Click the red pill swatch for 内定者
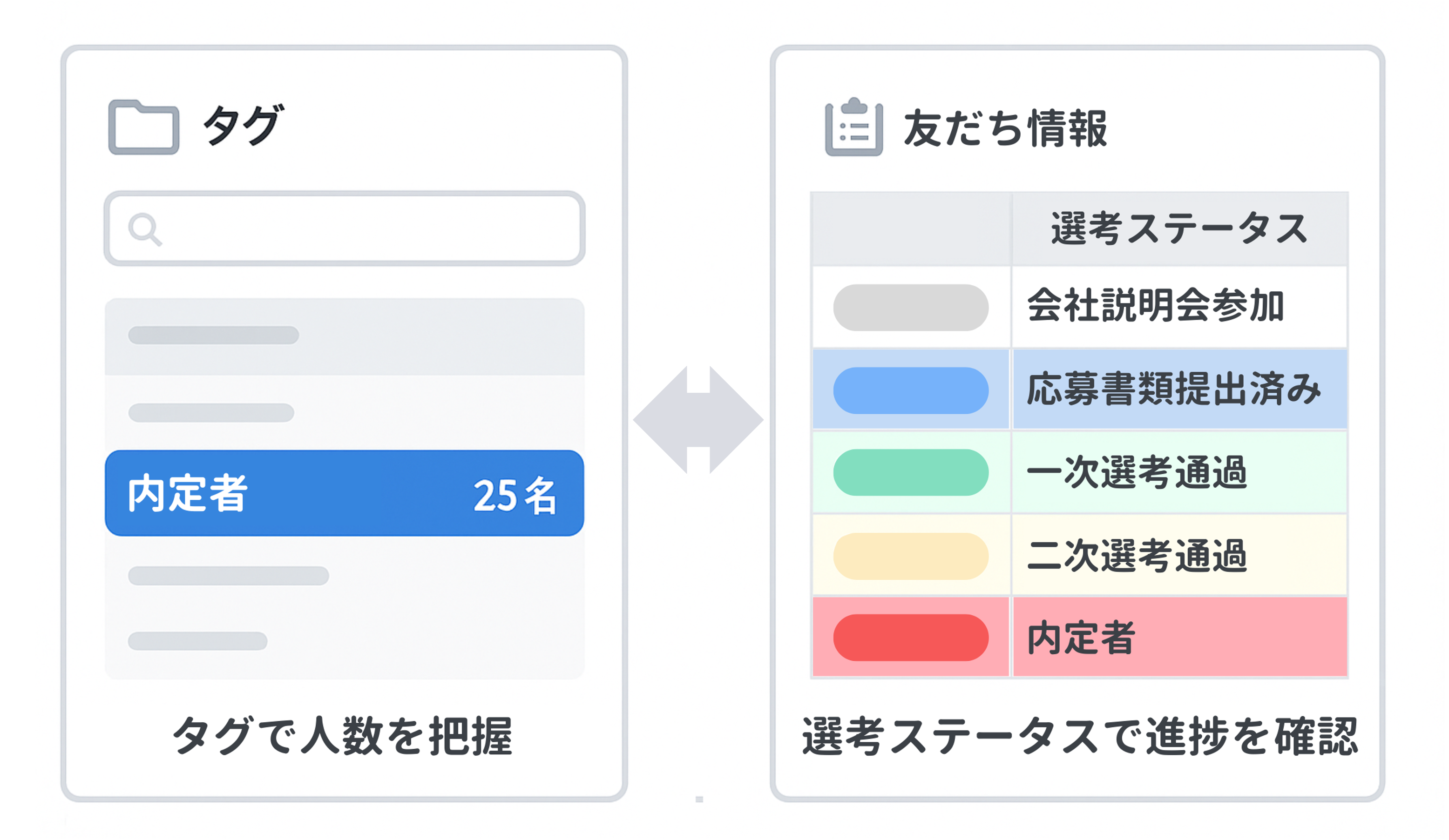Viewport: 1449px width, 840px height. [x=911, y=638]
